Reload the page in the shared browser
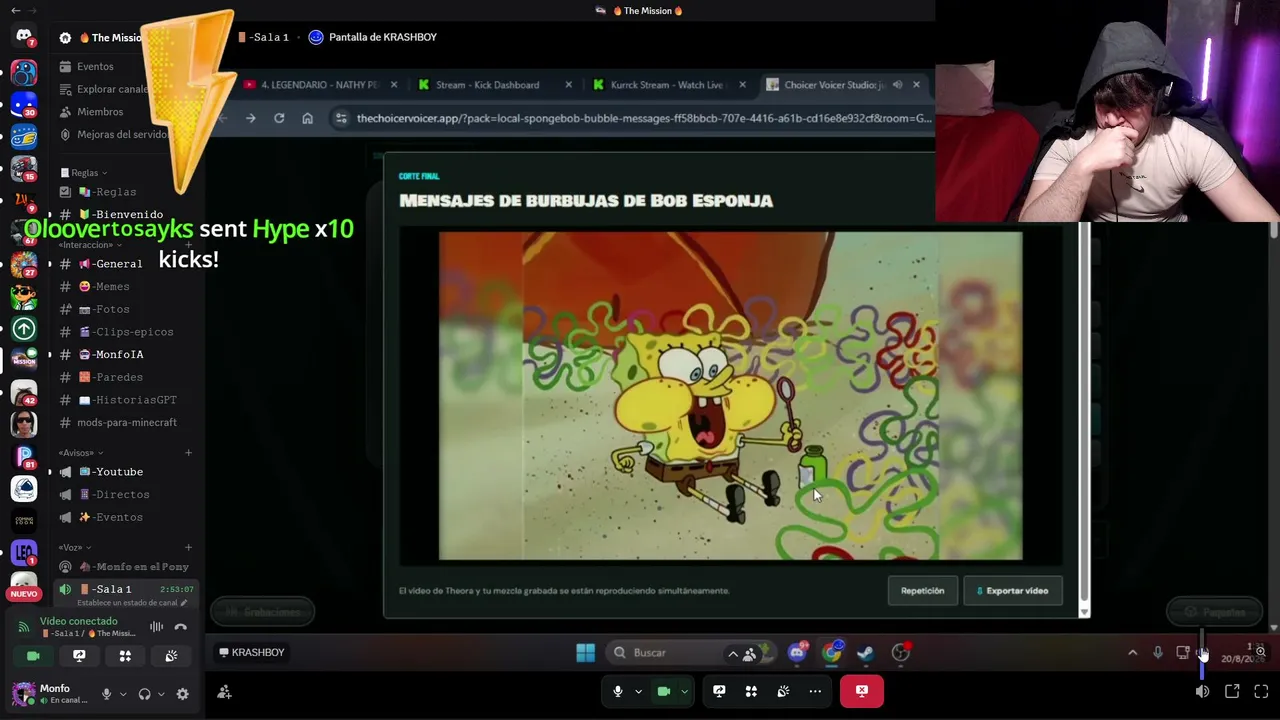The image size is (1280, 720). (279, 118)
